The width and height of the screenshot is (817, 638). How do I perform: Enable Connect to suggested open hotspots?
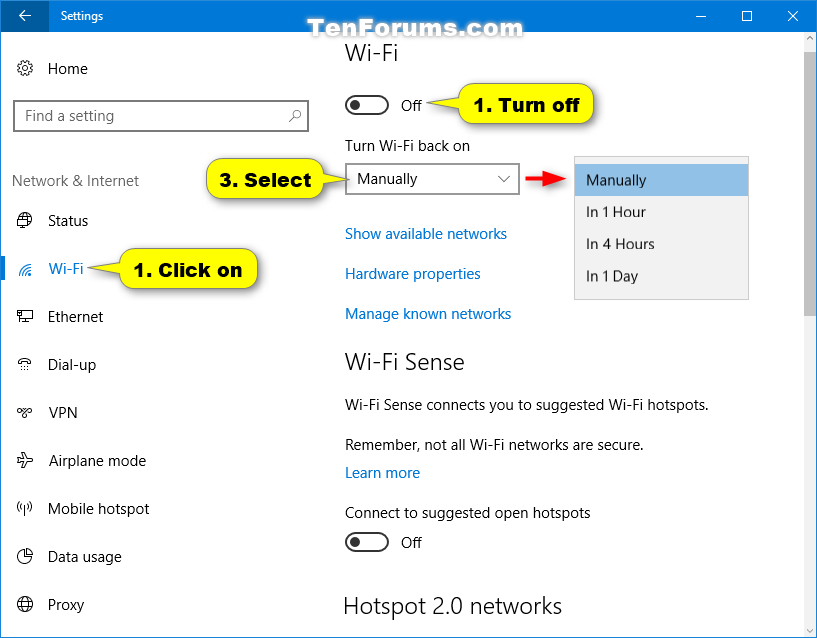point(367,542)
